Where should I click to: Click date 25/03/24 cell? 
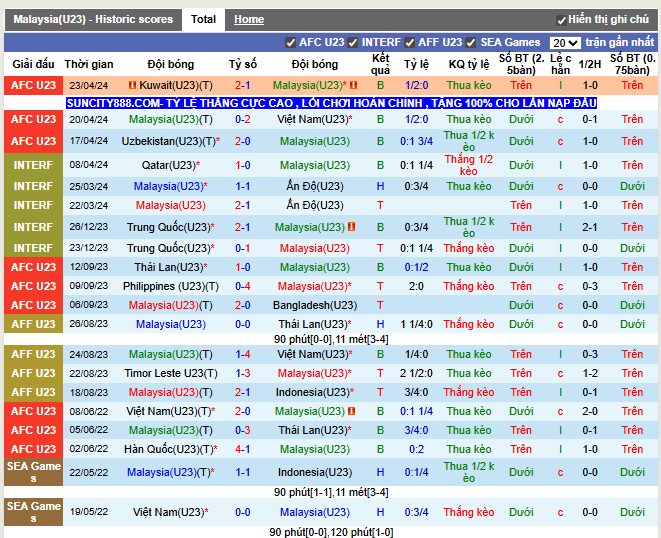tap(89, 186)
